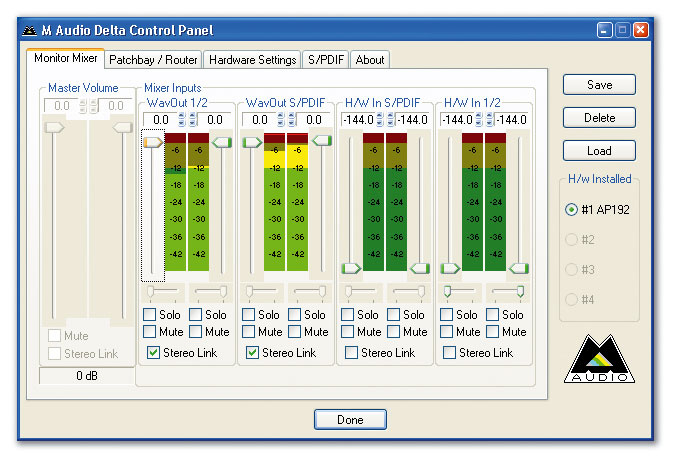The height and width of the screenshot is (463, 674).
Task: Click the WavOut 1/2 right level value field
Action: point(214,120)
